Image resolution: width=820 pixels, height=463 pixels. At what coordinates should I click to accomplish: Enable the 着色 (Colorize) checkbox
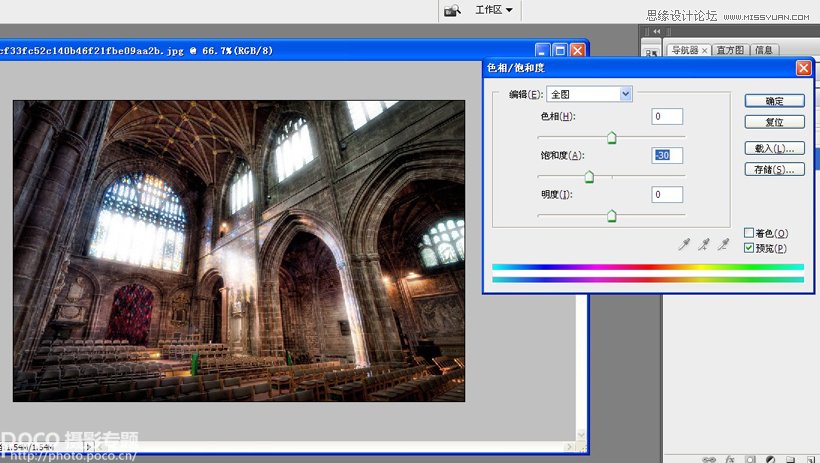pyautogui.click(x=749, y=233)
